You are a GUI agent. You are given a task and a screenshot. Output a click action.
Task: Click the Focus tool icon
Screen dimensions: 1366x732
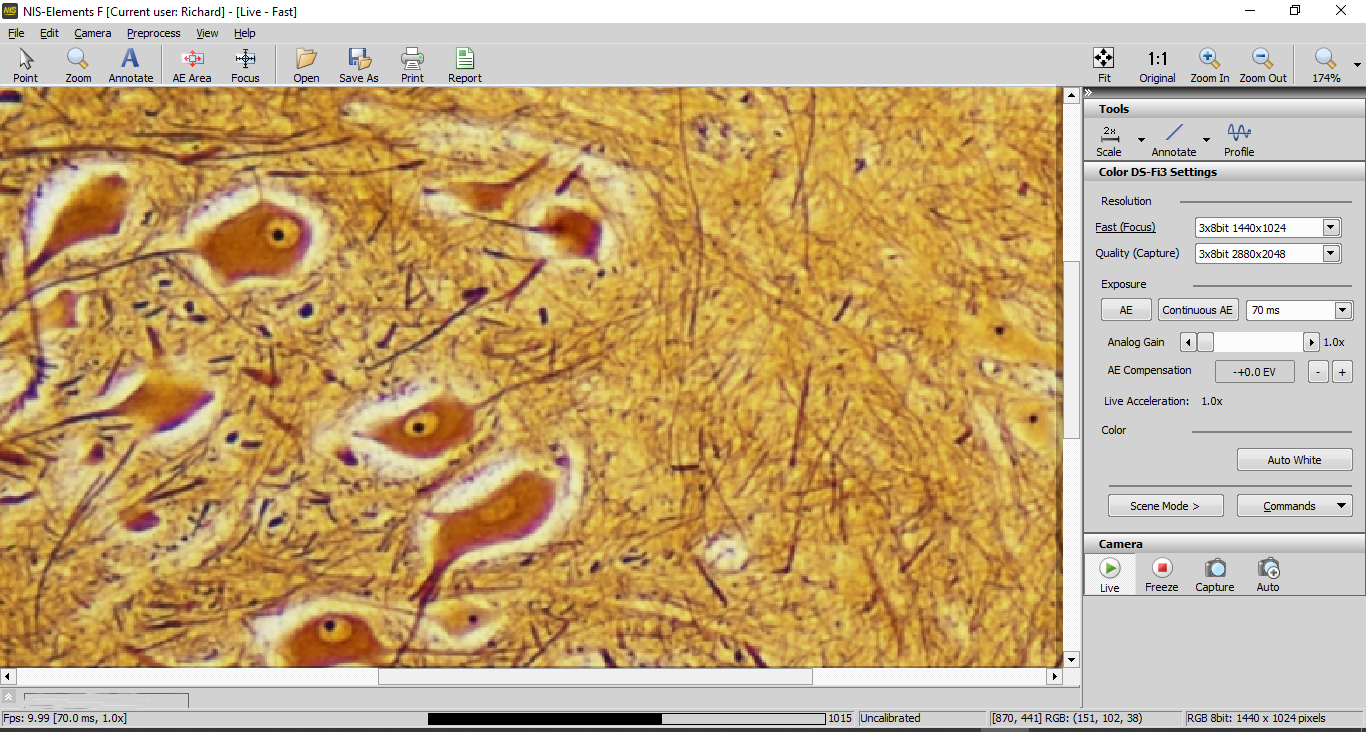pyautogui.click(x=245, y=65)
